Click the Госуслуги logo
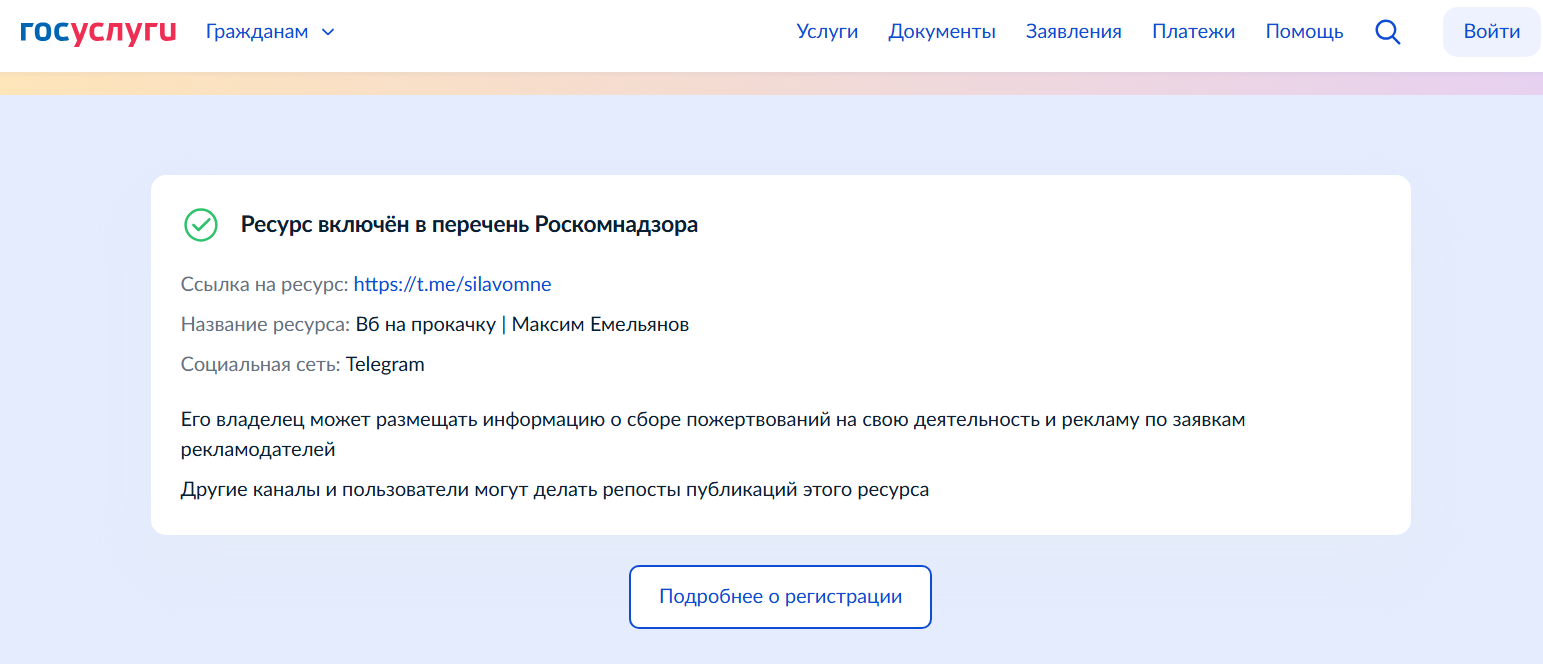The height and width of the screenshot is (664, 1543). click(x=98, y=32)
